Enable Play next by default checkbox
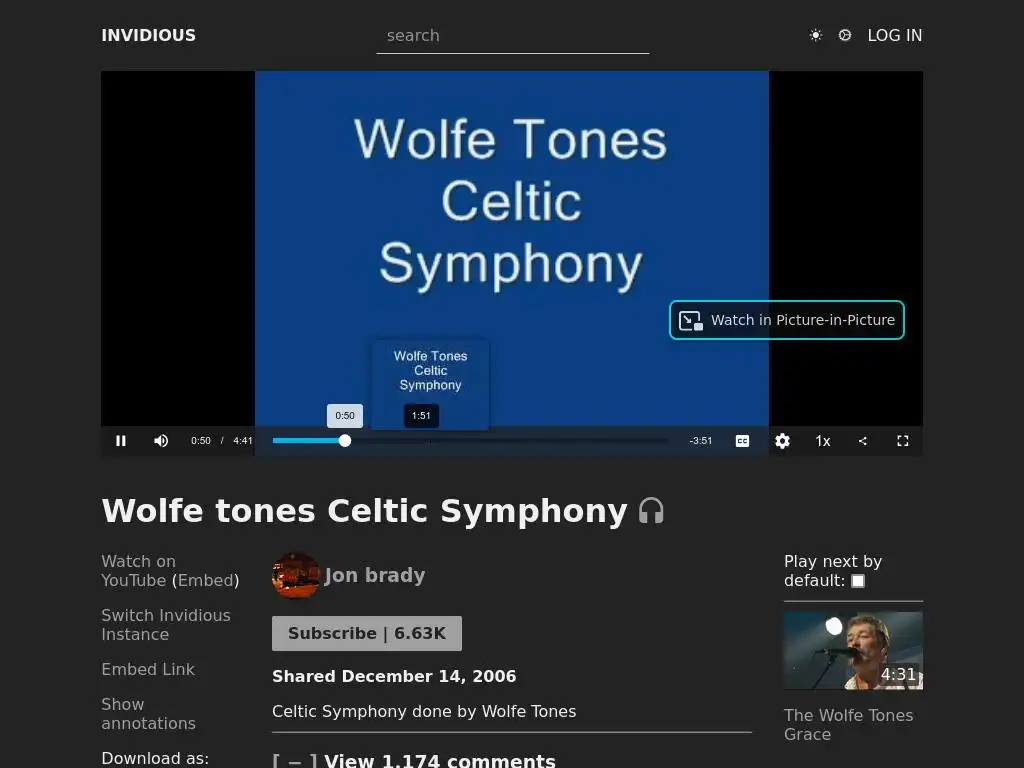Image resolution: width=1024 pixels, height=768 pixels. 858,581
